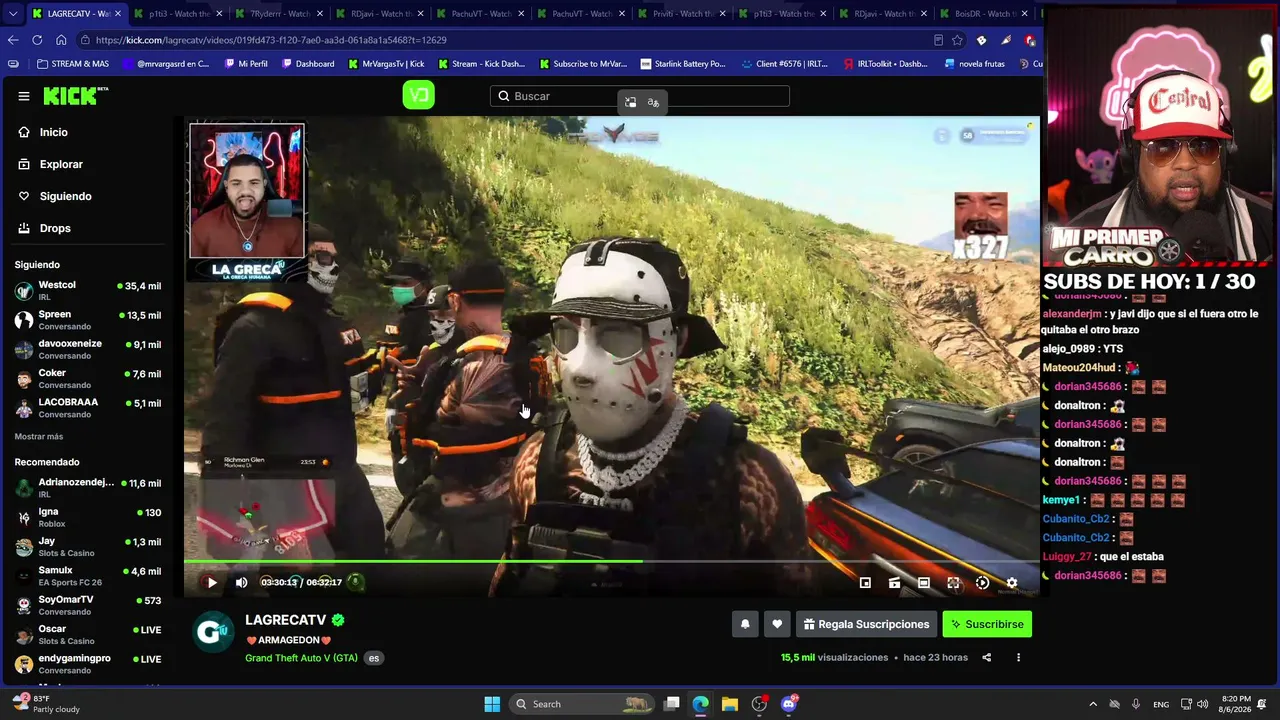Open the SoyOmarTV recommended channel

(88, 605)
